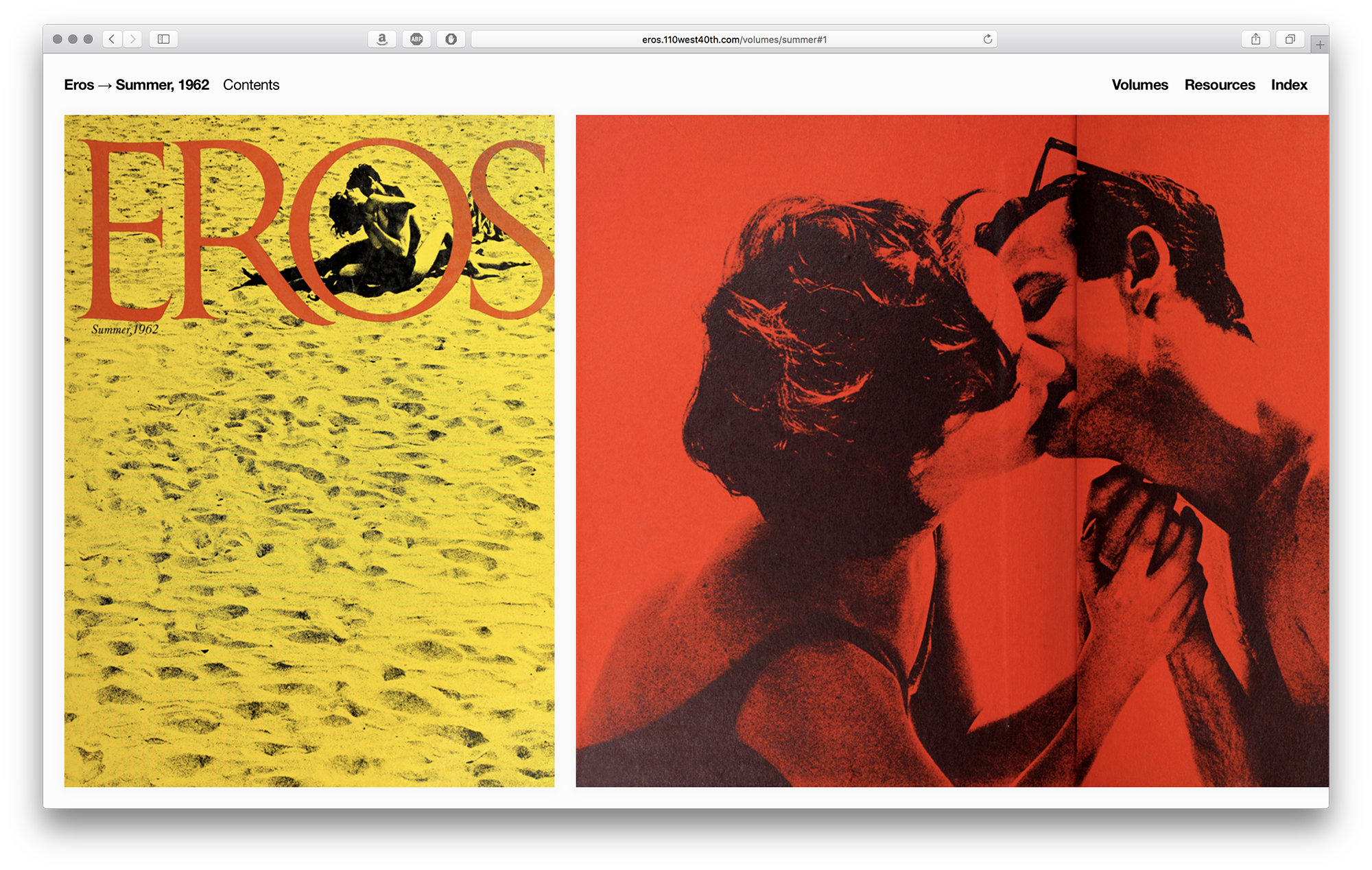Toggle the Safari sidebar
This screenshot has width=1372, height=870.
[x=164, y=39]
